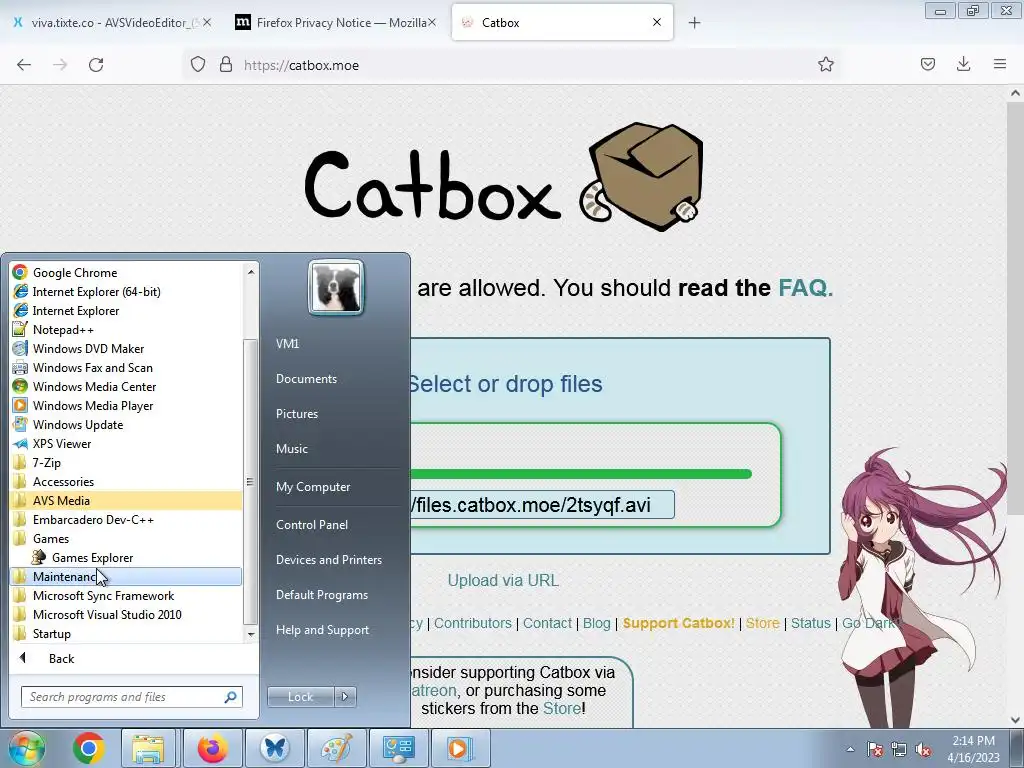Click the Start orb on the taskbar

click(26, 748)
